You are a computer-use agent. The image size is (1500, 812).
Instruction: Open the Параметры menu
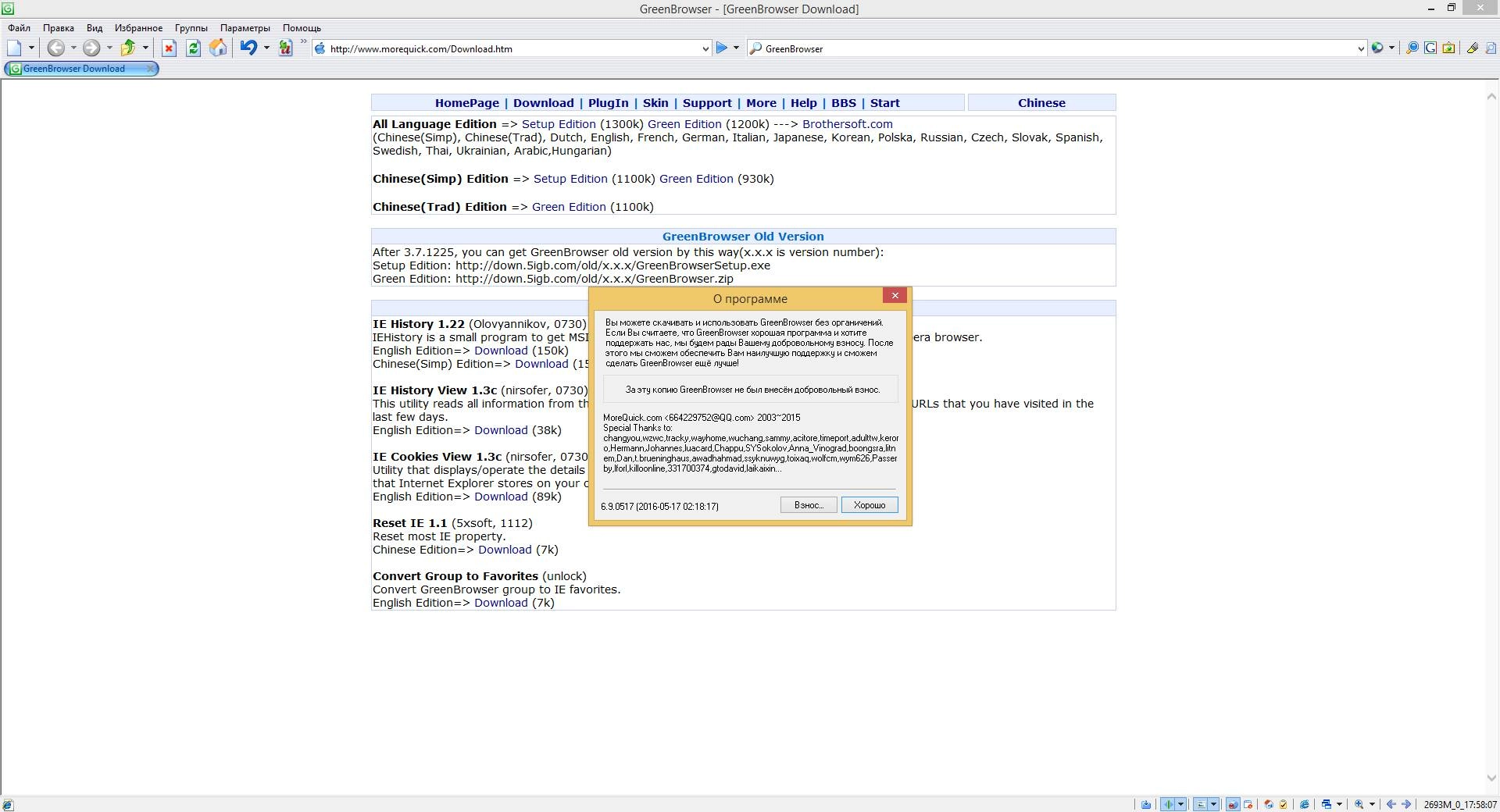(x=245, y=27)
